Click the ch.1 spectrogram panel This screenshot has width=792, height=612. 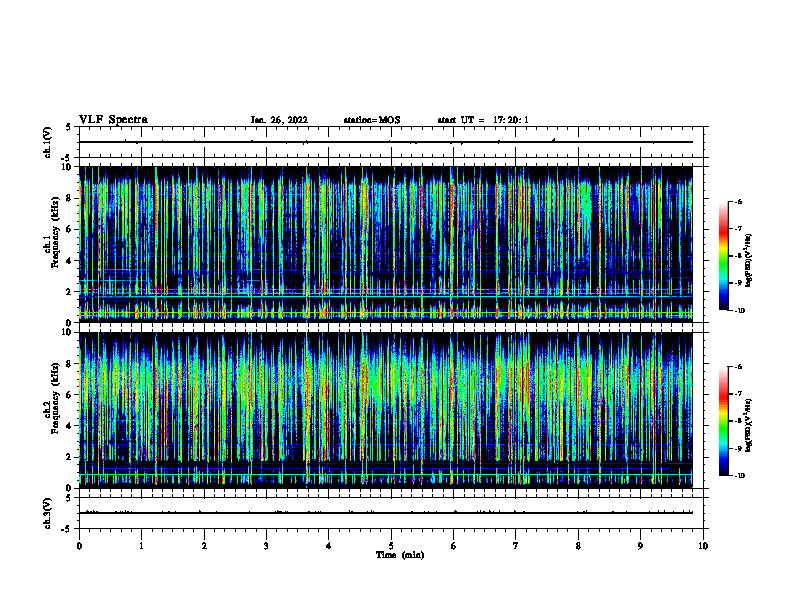386,244
